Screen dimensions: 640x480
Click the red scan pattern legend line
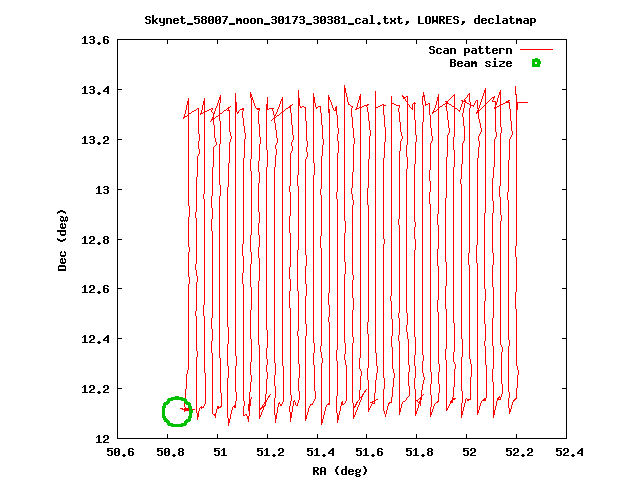point(536,50)
